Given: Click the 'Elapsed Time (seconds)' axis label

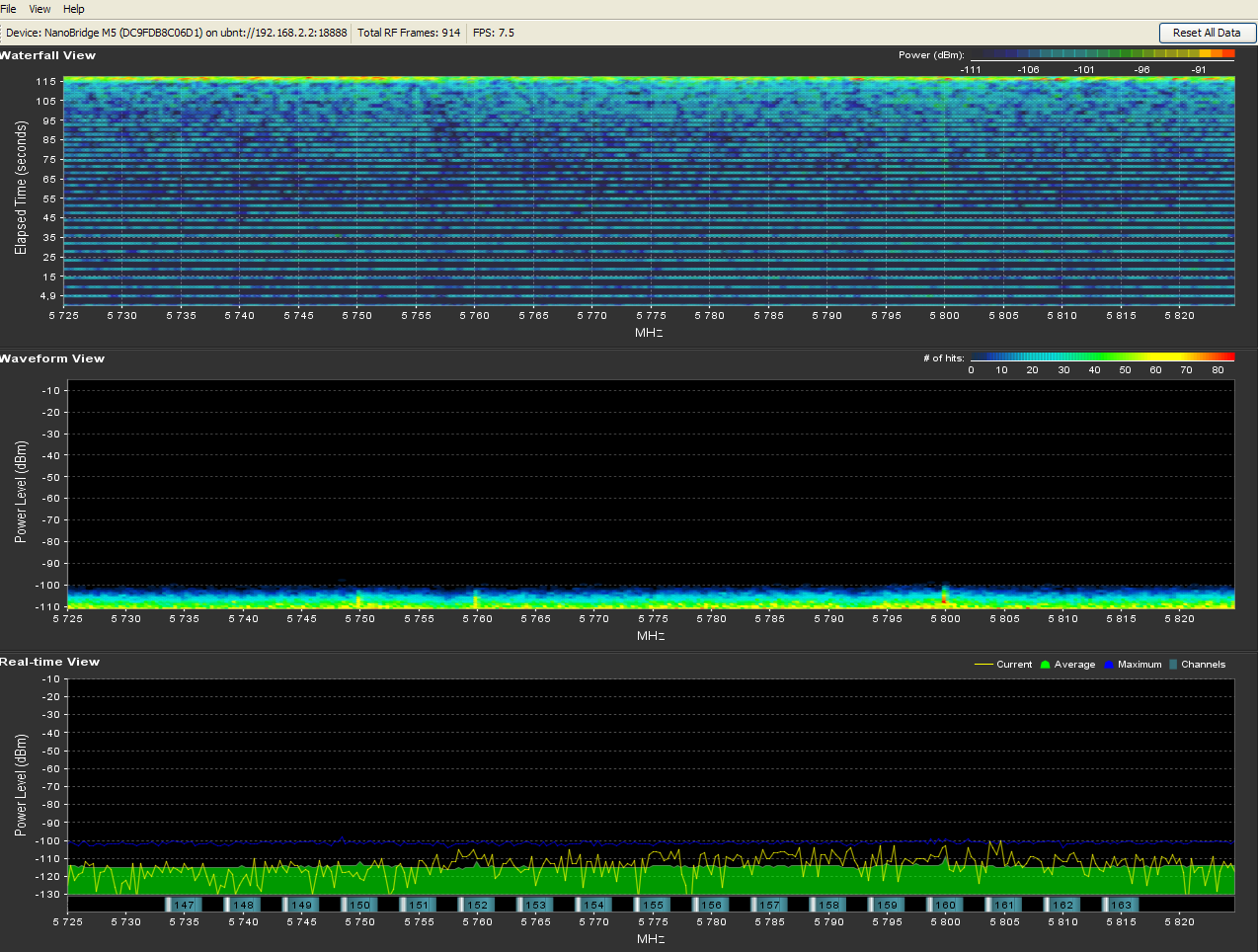Looking at the screenshot, I should (x=21, y=188).
